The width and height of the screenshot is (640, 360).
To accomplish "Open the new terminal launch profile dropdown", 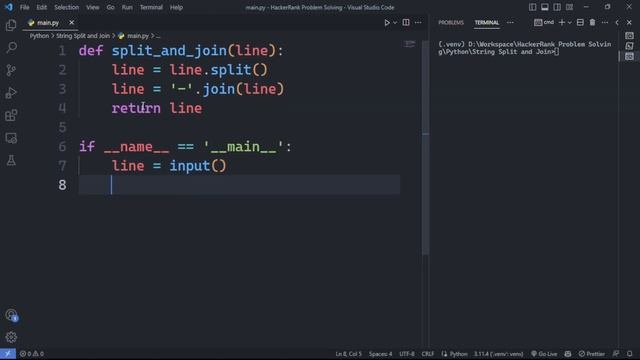I will click(x=569, y=22).
